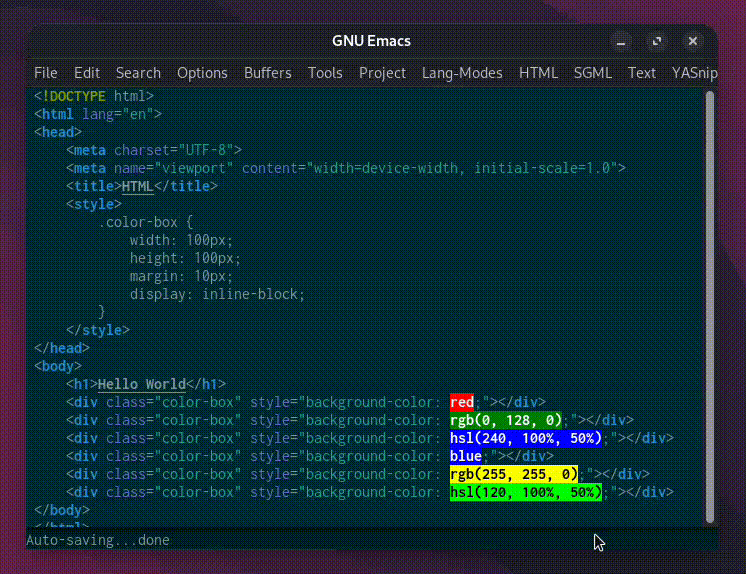Viewport: 746px width, 574px height.
Task: Click the hsl(240, 100%, 50%) blue highlight
Action: point(526,438)
